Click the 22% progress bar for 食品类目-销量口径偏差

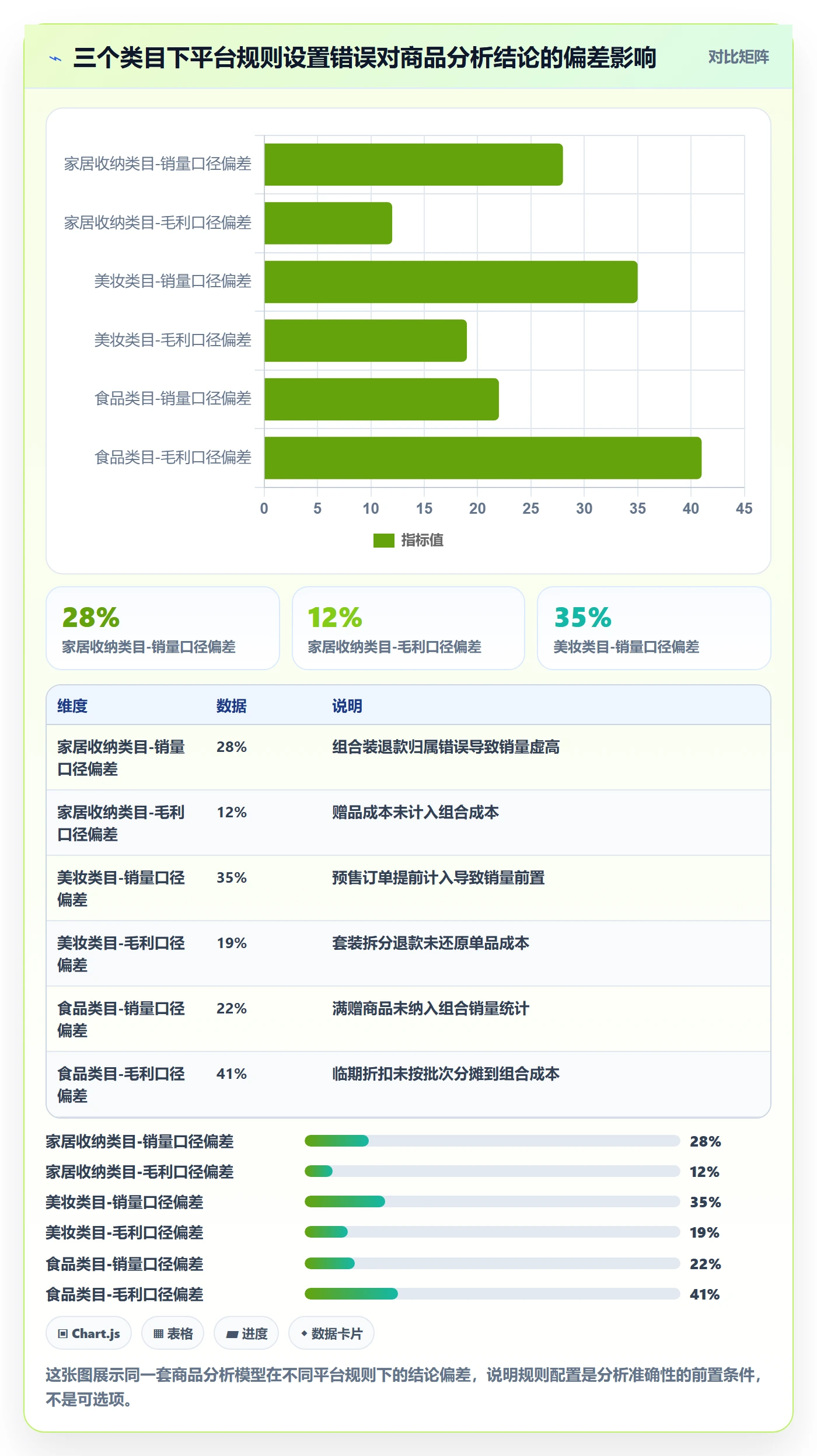[493, 1263]
